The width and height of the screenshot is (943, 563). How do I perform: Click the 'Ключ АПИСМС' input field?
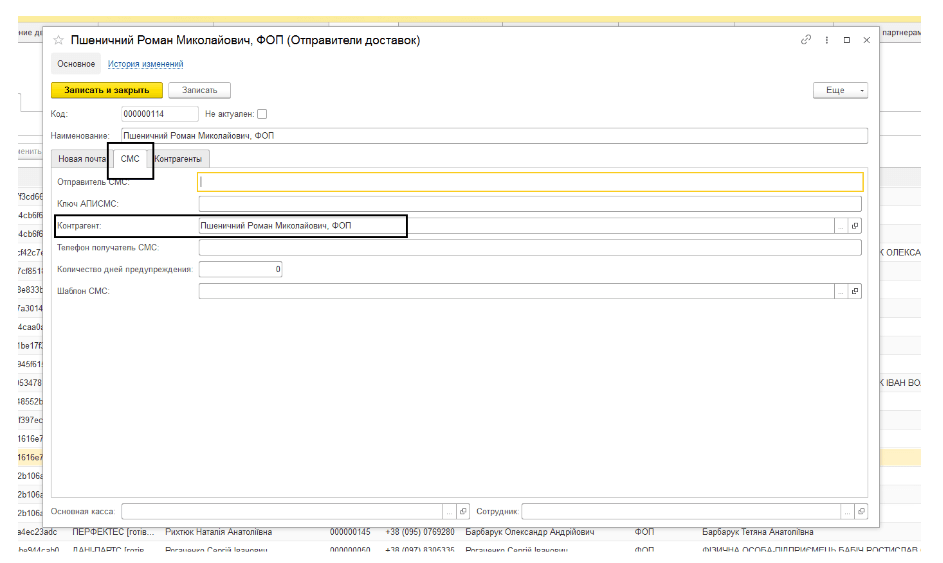tap(530, 204)
